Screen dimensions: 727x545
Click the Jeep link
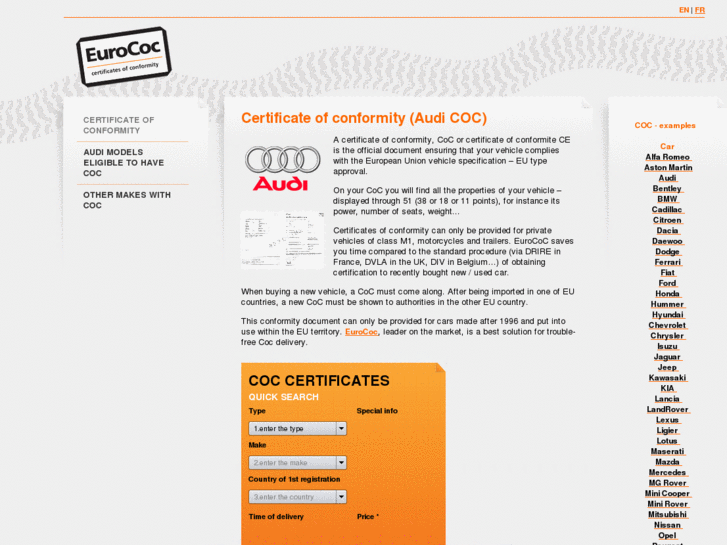click(x=668, y=367)
